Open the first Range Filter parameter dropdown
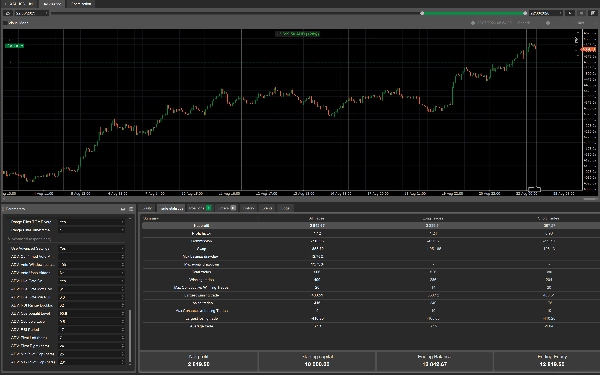This screenshot has width=600, height=375. click(x=91, y=222)
